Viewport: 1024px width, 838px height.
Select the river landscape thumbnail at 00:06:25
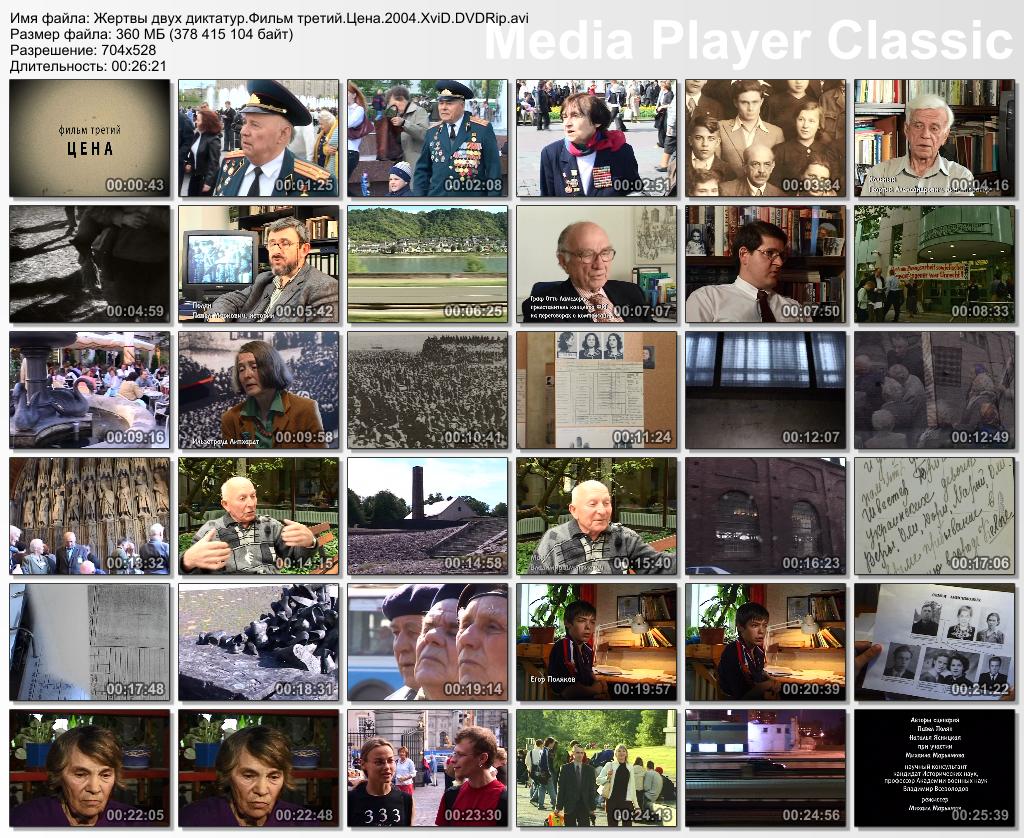point(427,264)
